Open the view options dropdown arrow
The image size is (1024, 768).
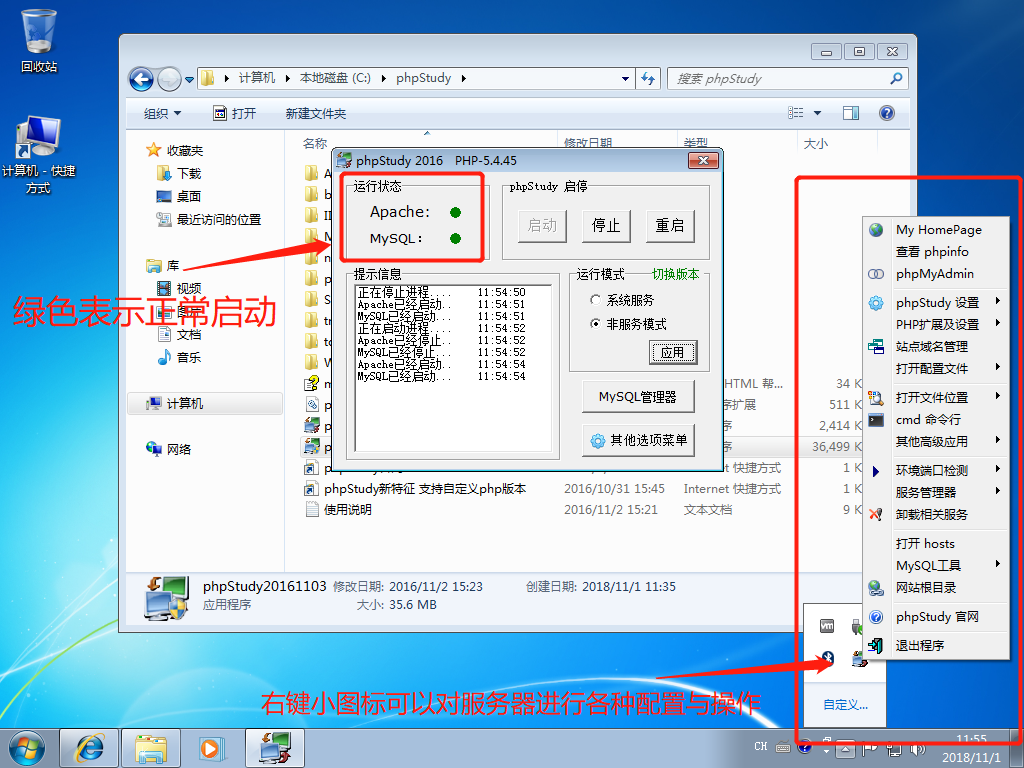[817, 113]
